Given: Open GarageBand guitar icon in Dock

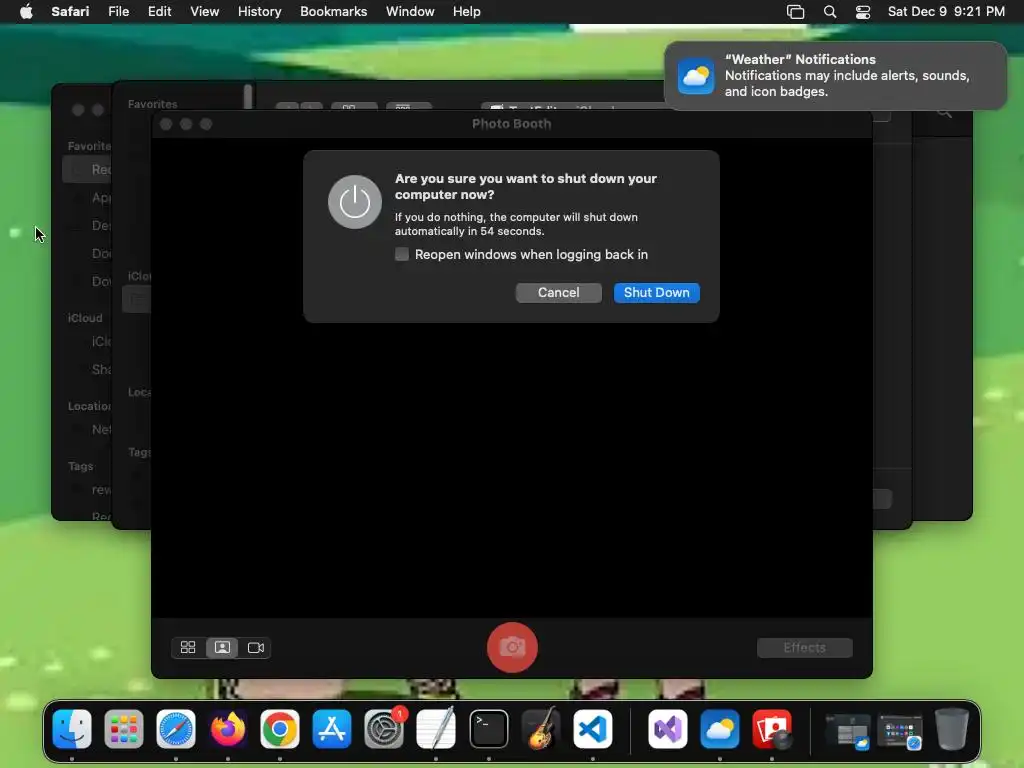Looking at the screenshot, I should click(541, 729).
